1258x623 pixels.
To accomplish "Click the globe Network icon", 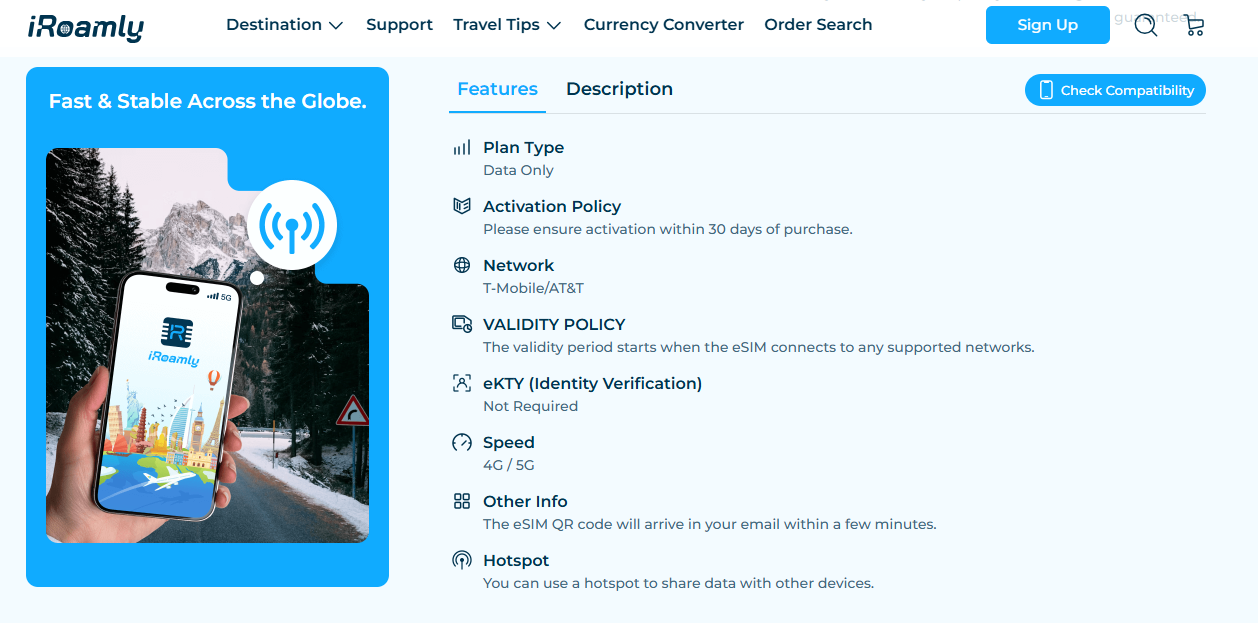I will click(462, 265).
